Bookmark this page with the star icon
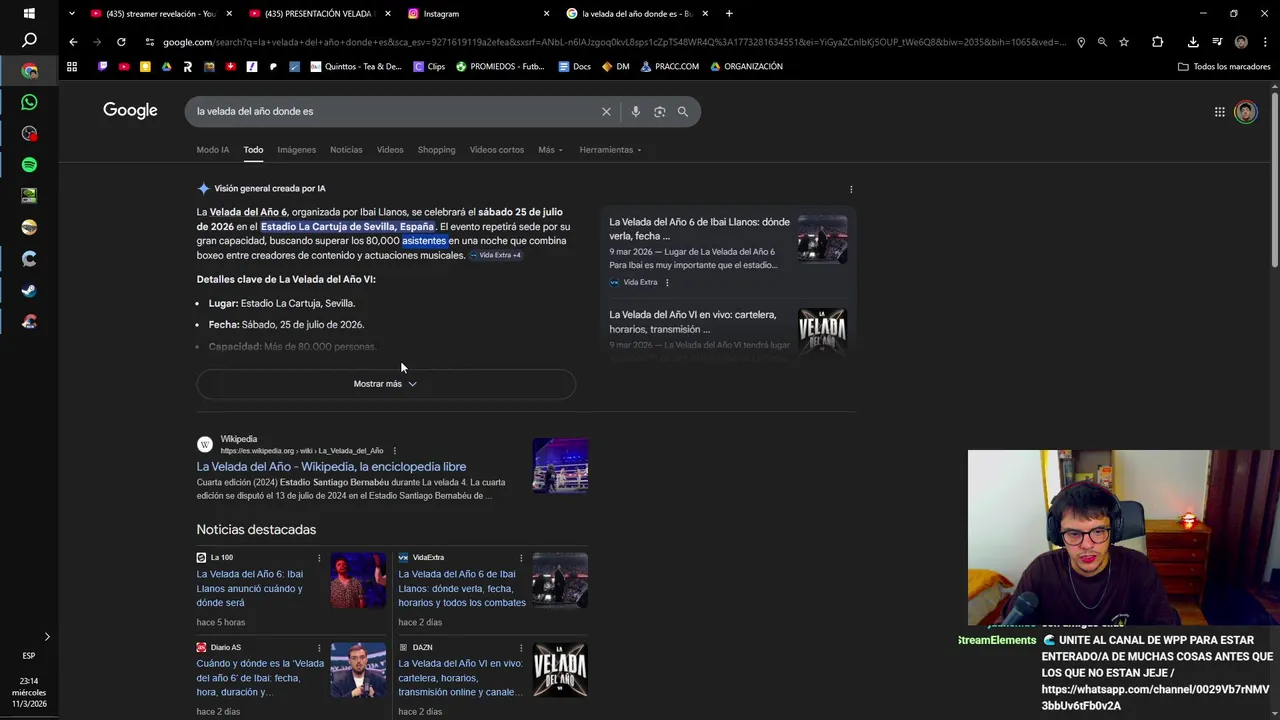 coord(1124,42)
